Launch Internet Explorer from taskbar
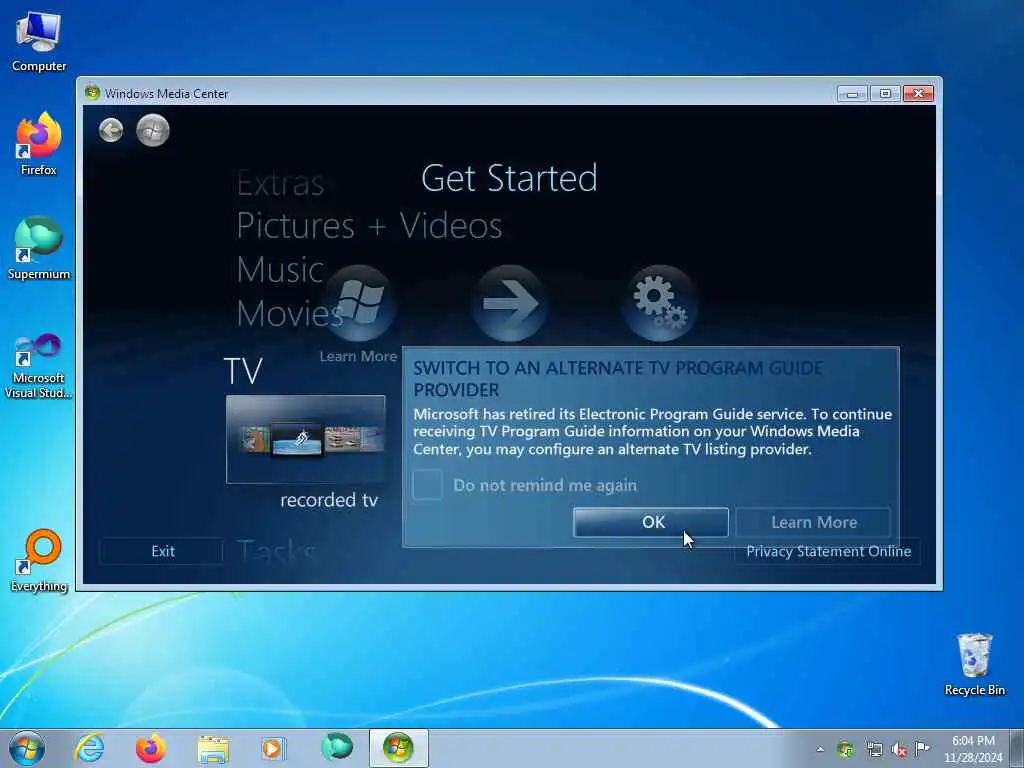This screenshot has width=1024, height=768. (x=89, y=748)
